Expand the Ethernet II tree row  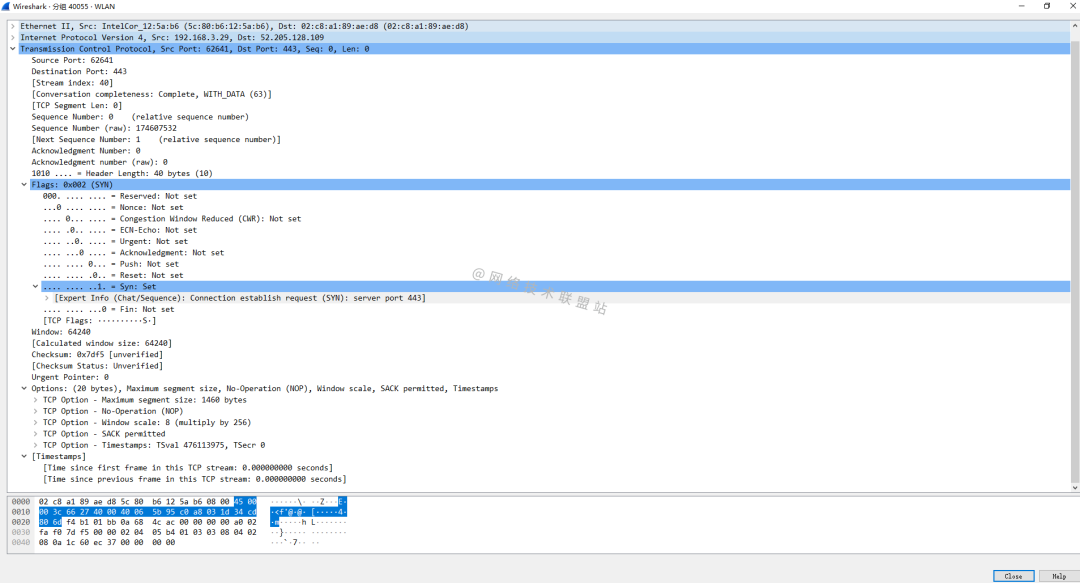point(13,26)
